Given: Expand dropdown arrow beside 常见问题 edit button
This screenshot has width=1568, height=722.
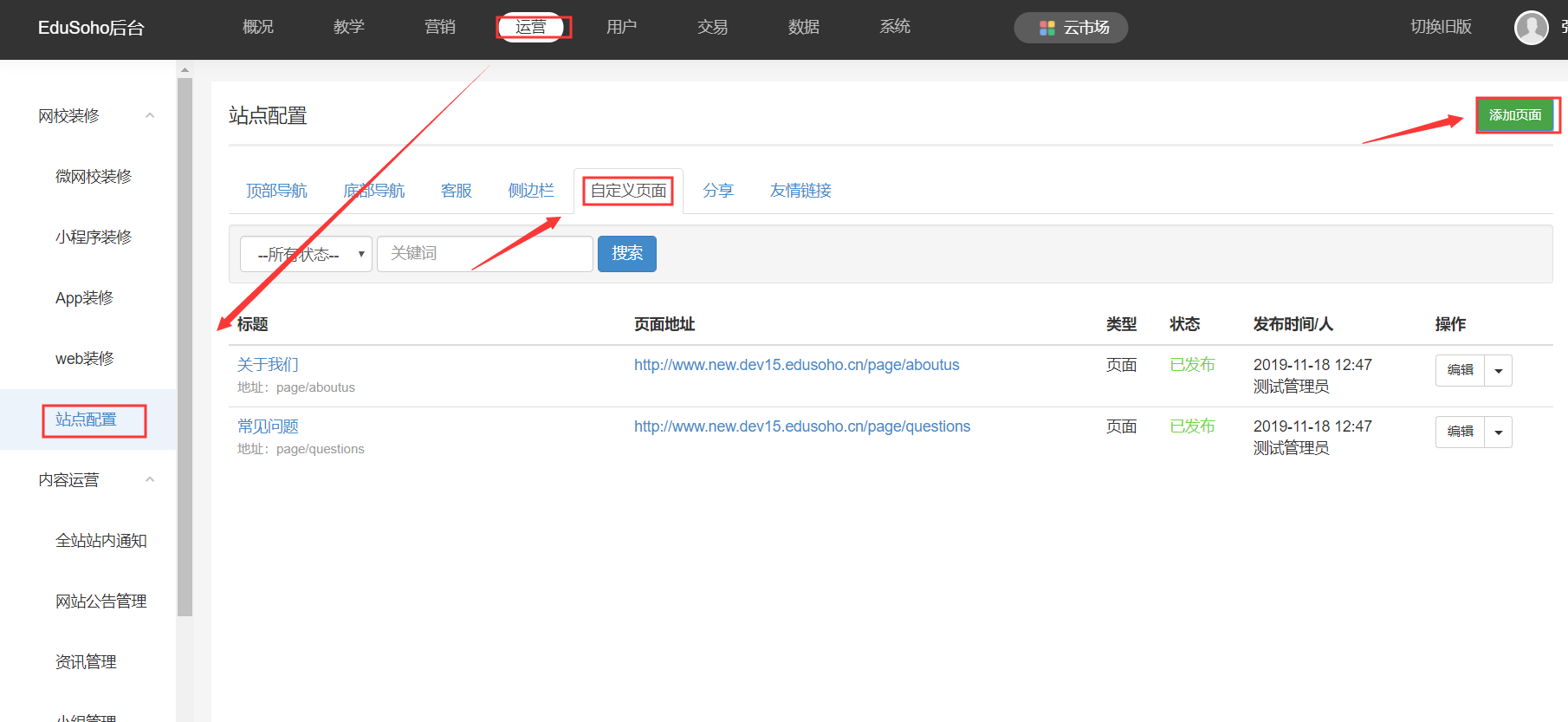Looking at the screenshot, I should click(x=1499, y=433).
